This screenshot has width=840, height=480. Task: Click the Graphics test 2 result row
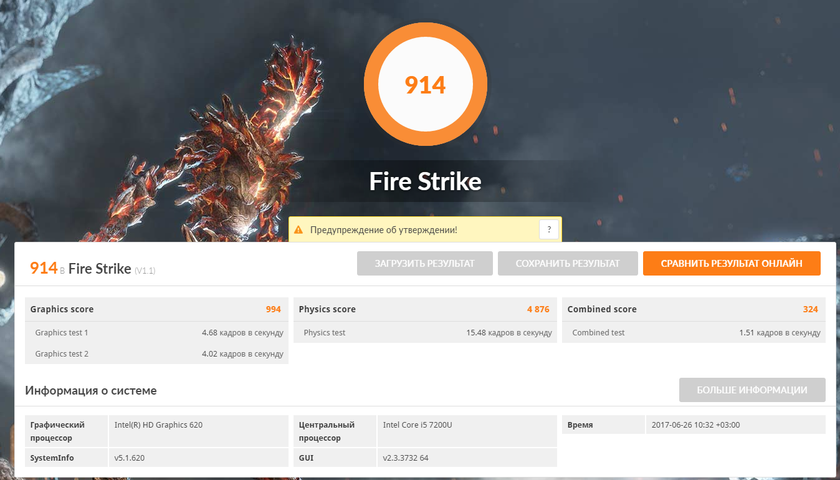[x=156, y=353]
